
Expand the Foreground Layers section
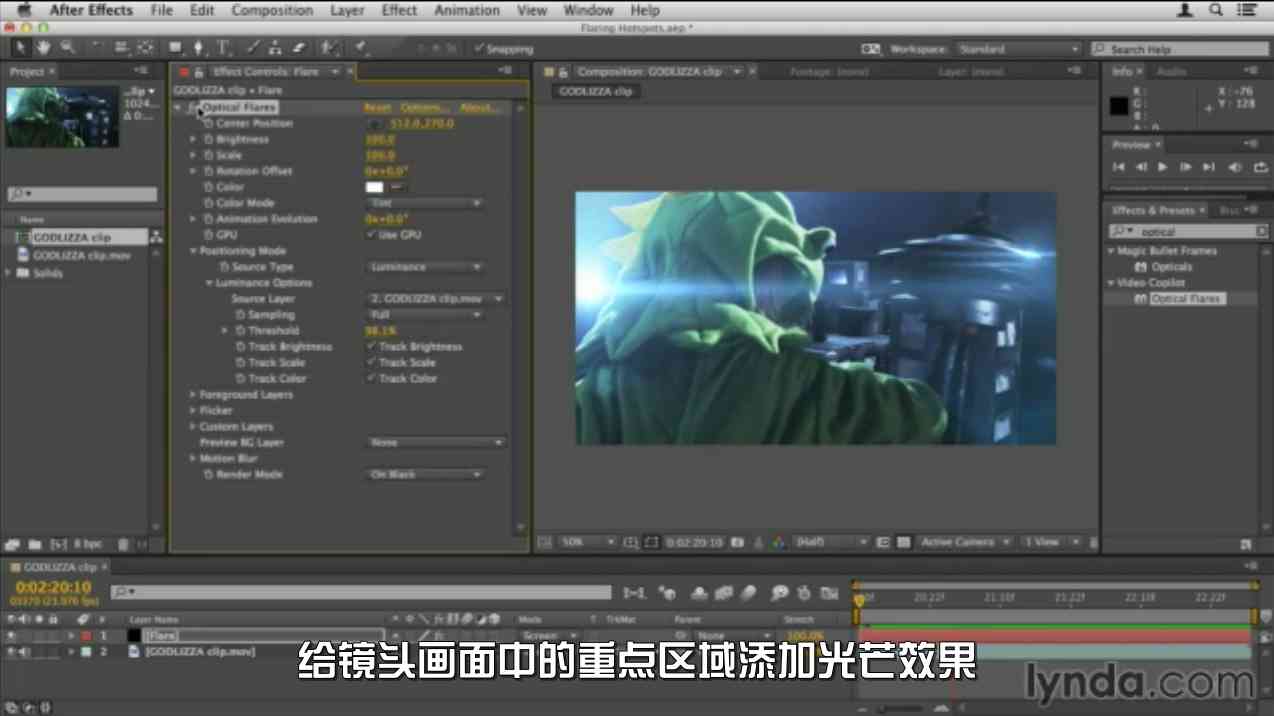(193, 395)
